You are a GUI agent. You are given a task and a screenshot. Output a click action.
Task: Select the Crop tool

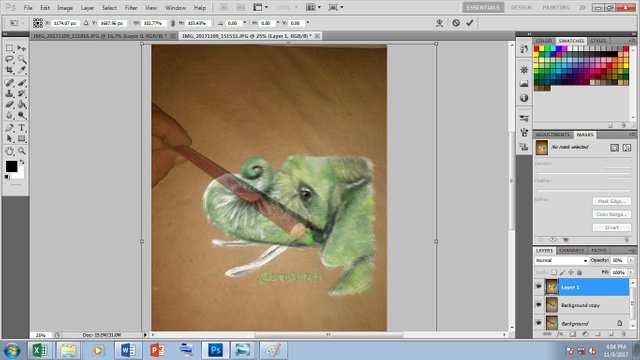pyautogui.click(x=9, y=70)
